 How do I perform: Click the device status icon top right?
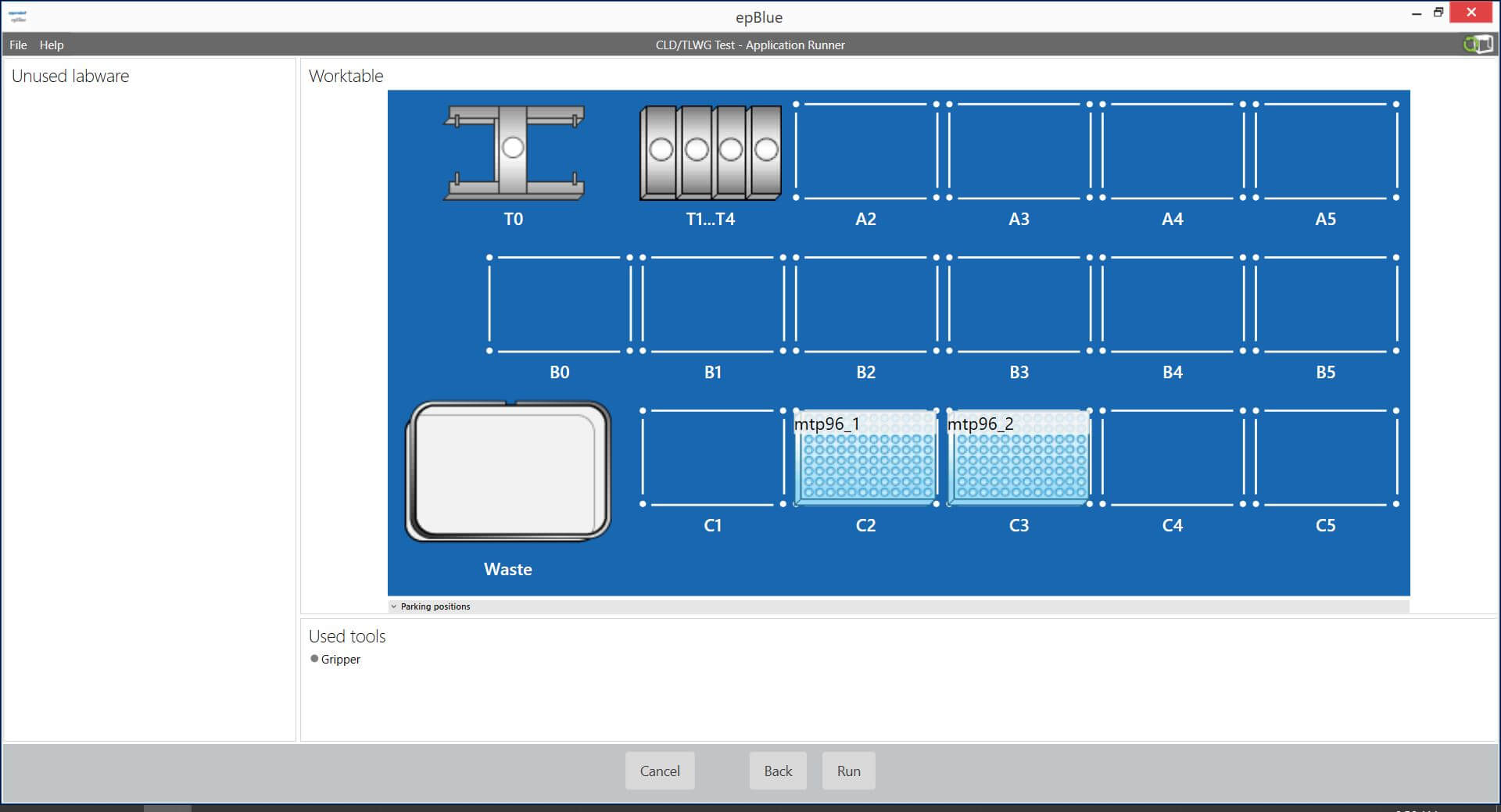(x=1477, y=45)
